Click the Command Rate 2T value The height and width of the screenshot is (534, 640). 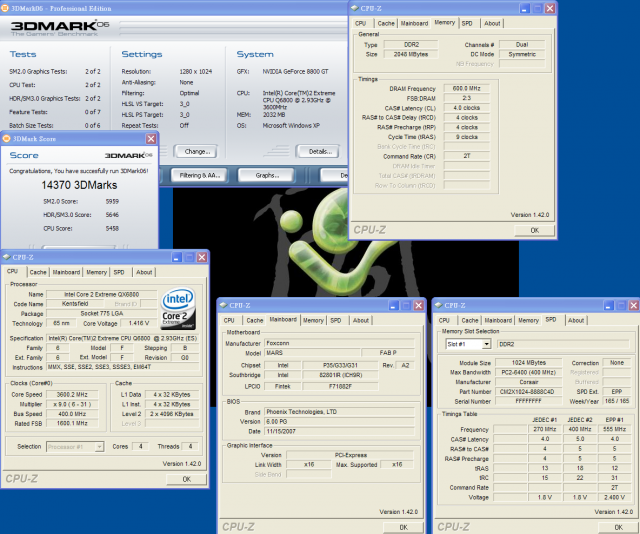click(467, 156)
